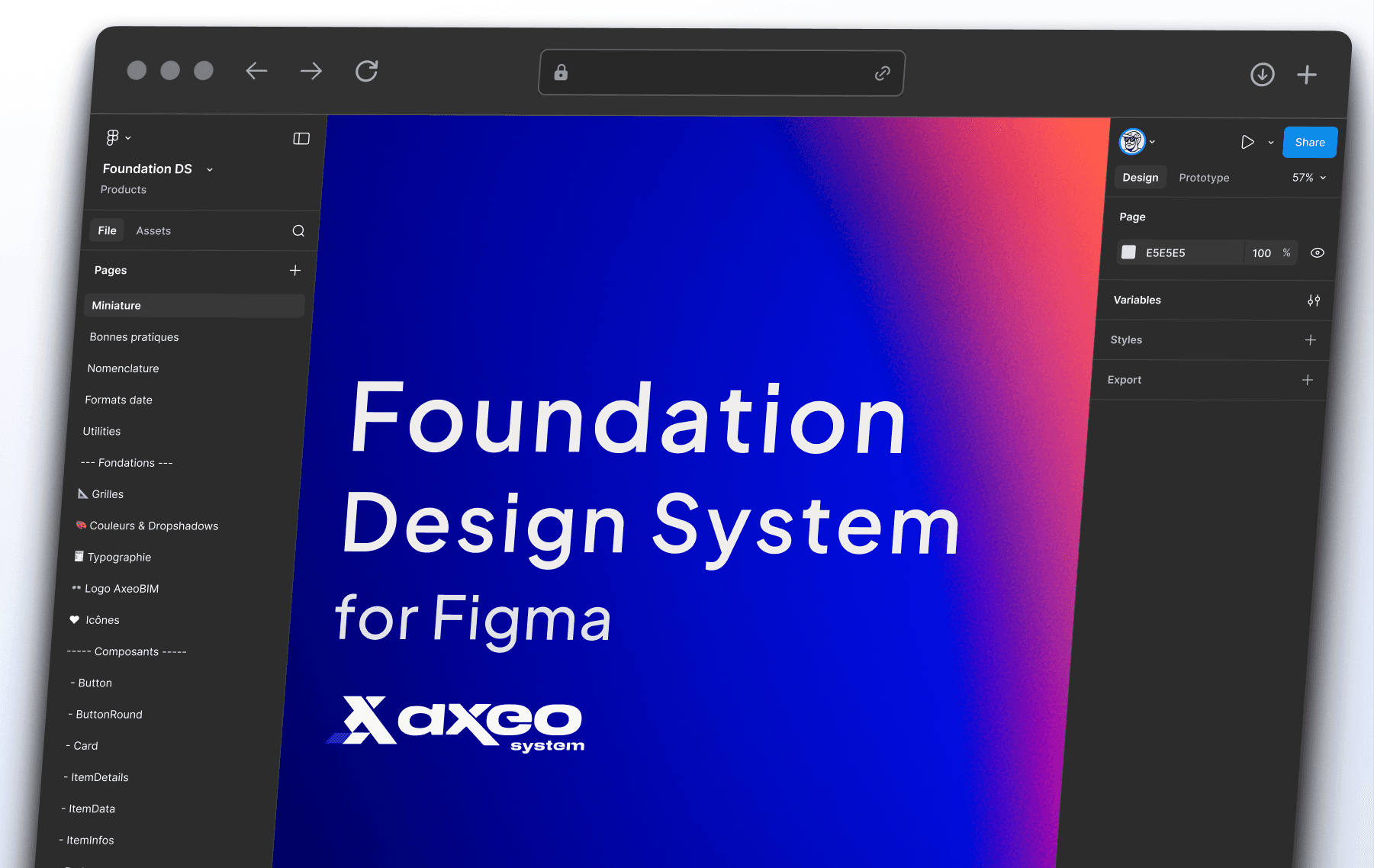The image size is (1374, 868).
Task: Add a new page with plus icon
Action: (x=295, y=271)
